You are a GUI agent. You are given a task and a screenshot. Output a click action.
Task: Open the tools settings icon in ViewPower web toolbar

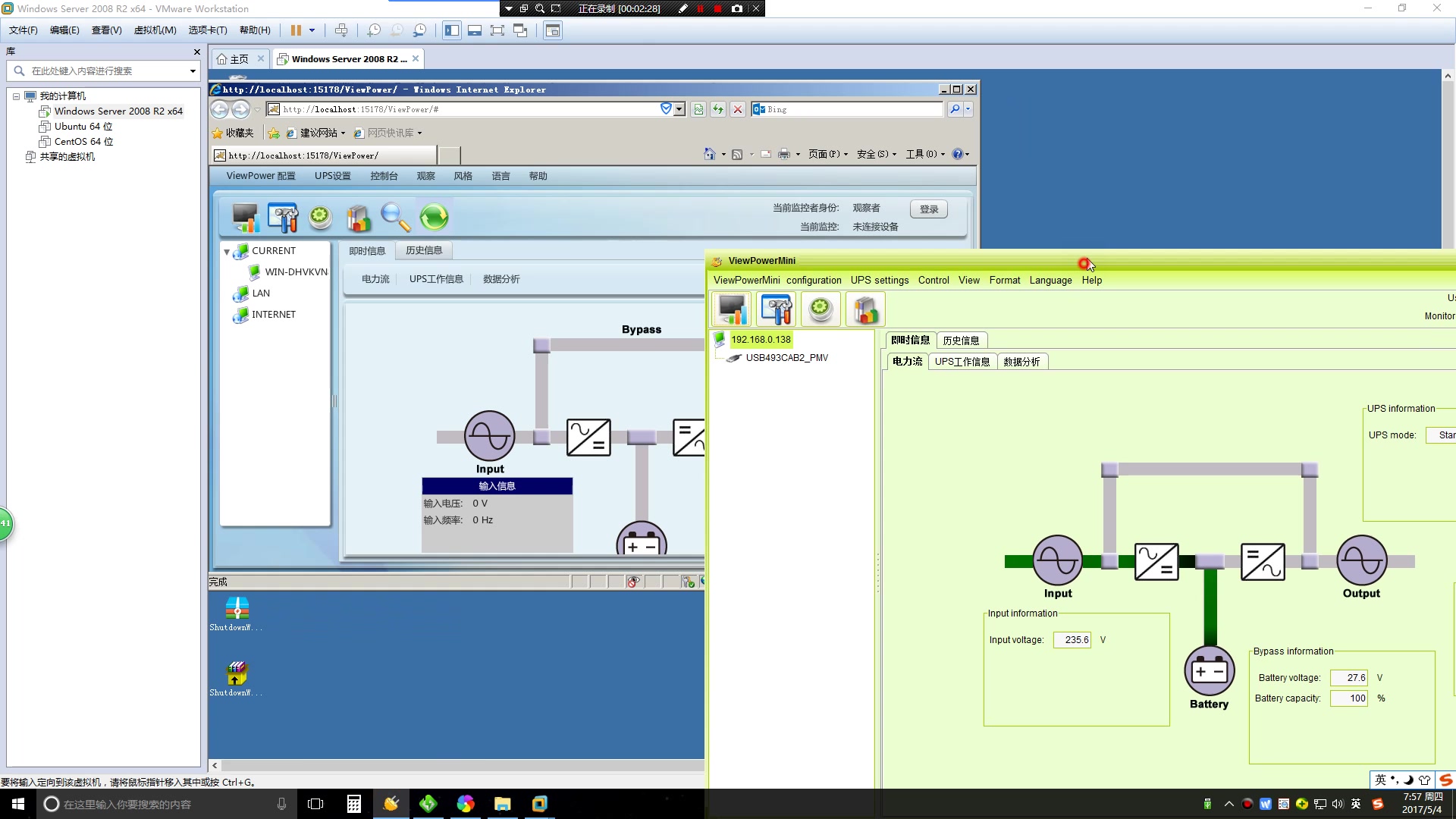tap(283, 218)
